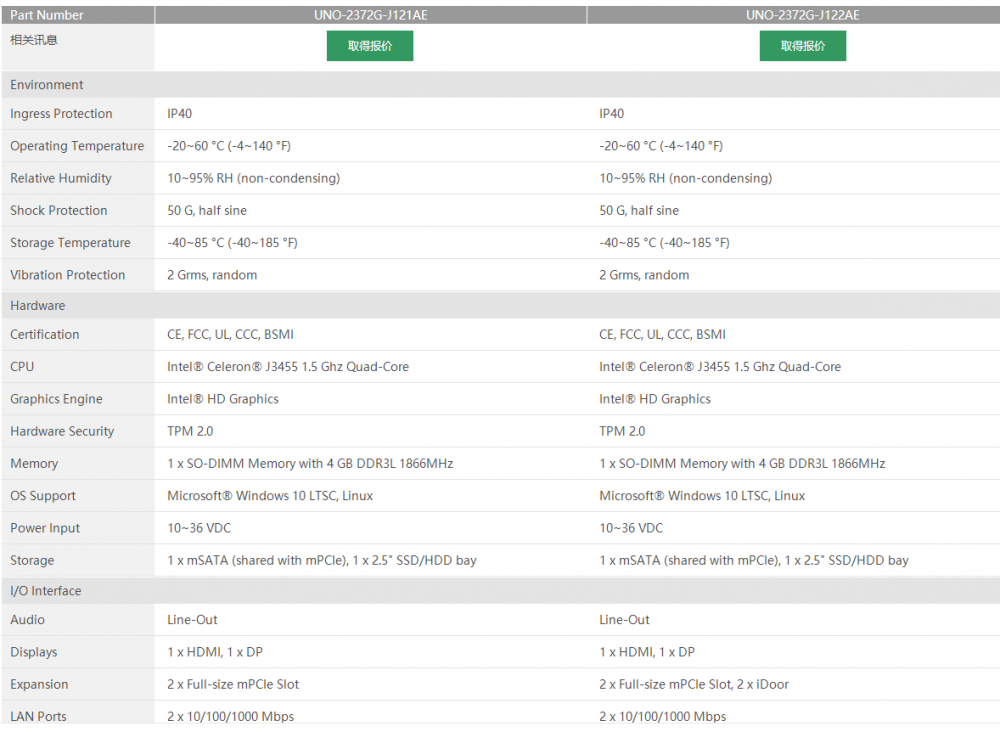Click the Displays row label
This screenshot has width=1000, height=732.
[33, 652]
